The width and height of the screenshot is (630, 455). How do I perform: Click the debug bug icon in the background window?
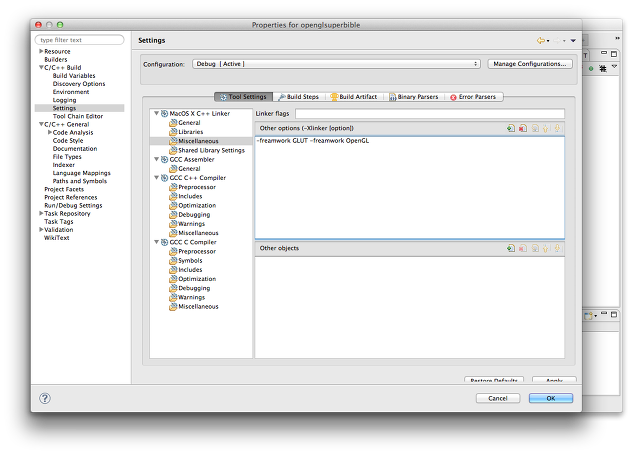[x=603, y=68]
